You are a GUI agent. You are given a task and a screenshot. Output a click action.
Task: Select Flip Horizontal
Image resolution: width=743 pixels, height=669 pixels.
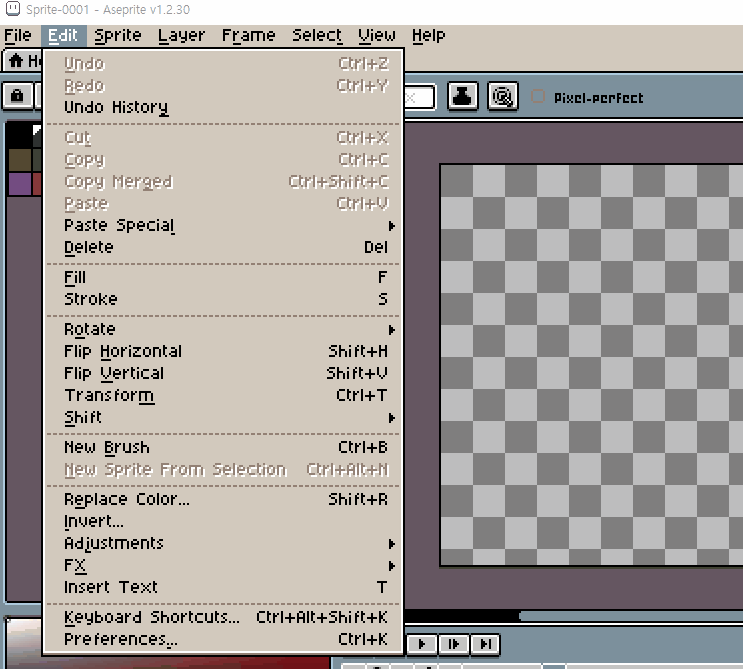(x=223, y=352)
